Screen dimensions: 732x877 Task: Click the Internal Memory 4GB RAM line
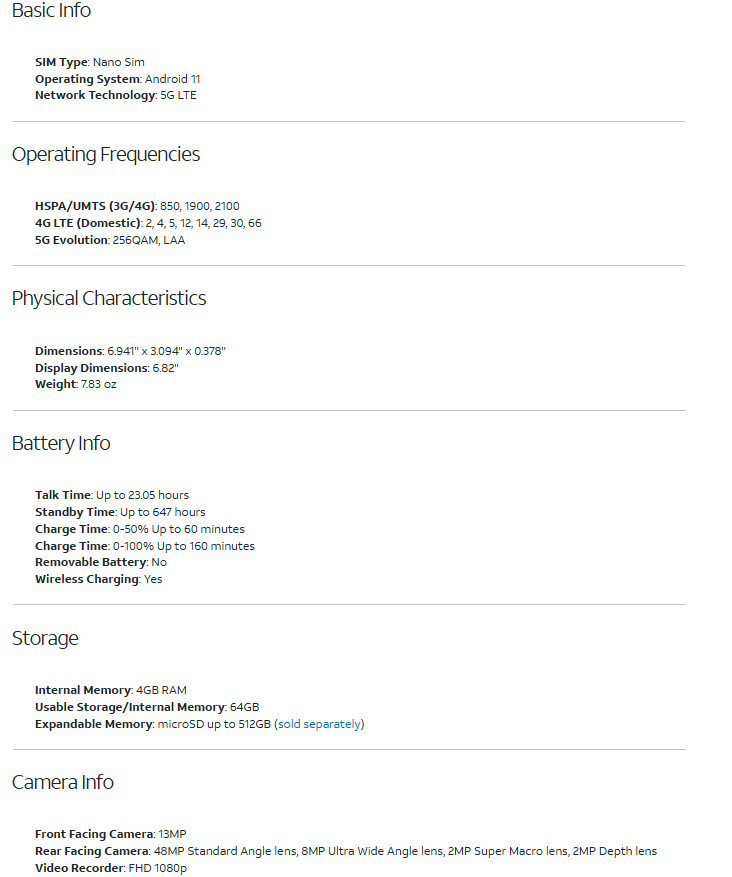click(111, 690)
